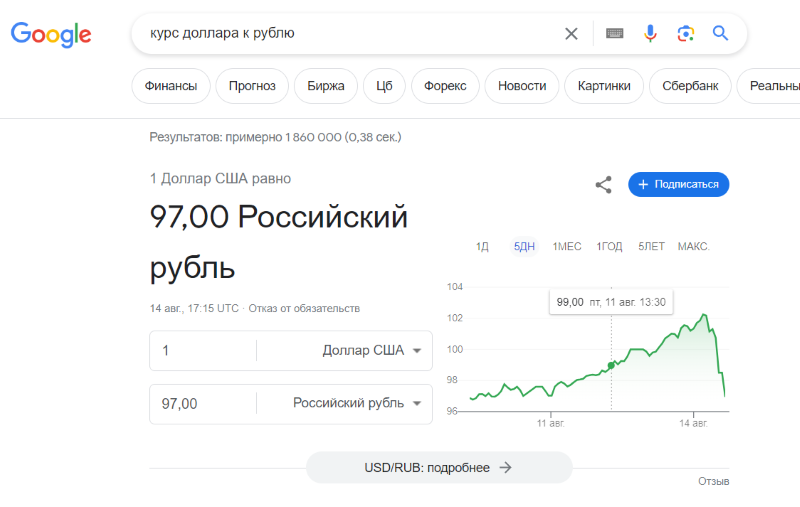Select the 1Д chart range
Screen dimensions: 800x507
(482, 247)
